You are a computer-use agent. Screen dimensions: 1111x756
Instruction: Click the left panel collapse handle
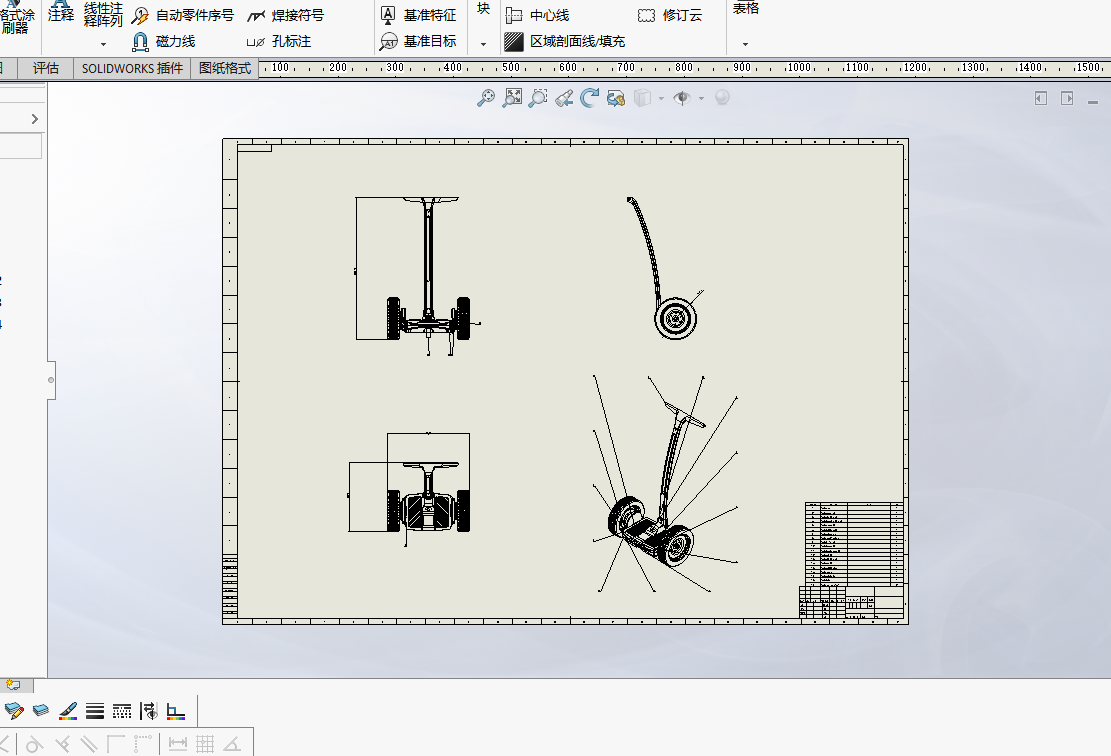coord(51,380)
